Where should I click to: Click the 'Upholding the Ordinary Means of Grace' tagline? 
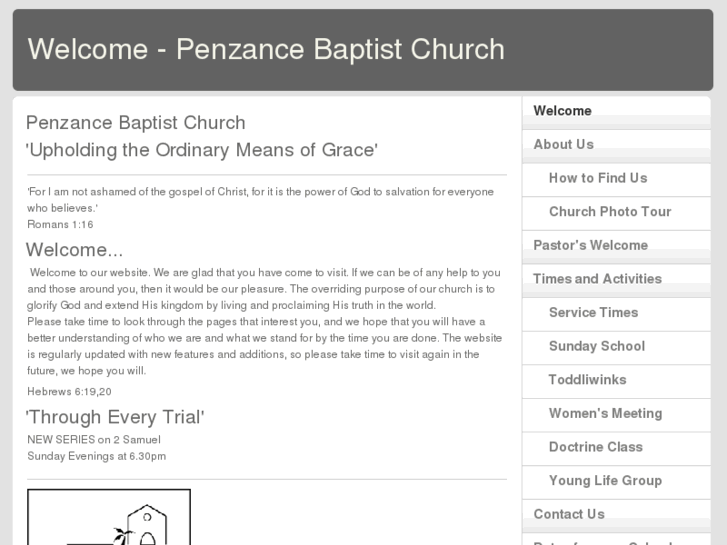(x=202, y=150)
